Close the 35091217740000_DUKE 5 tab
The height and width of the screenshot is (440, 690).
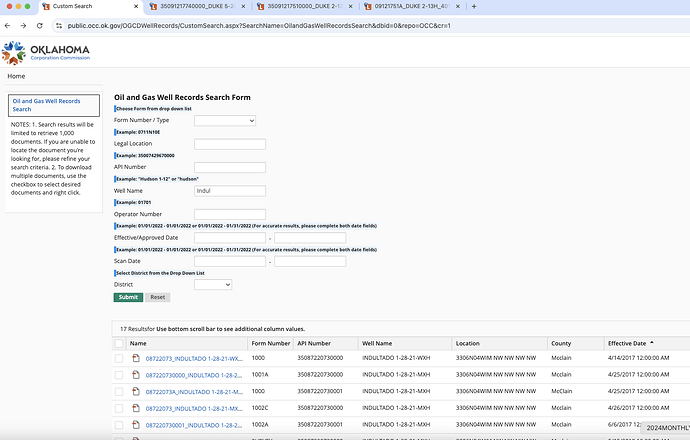(243, 6)
